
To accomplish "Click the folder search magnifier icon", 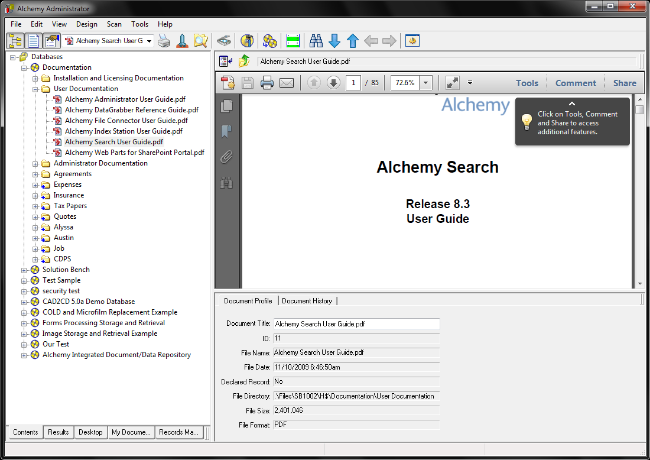I will pos(201,41).
